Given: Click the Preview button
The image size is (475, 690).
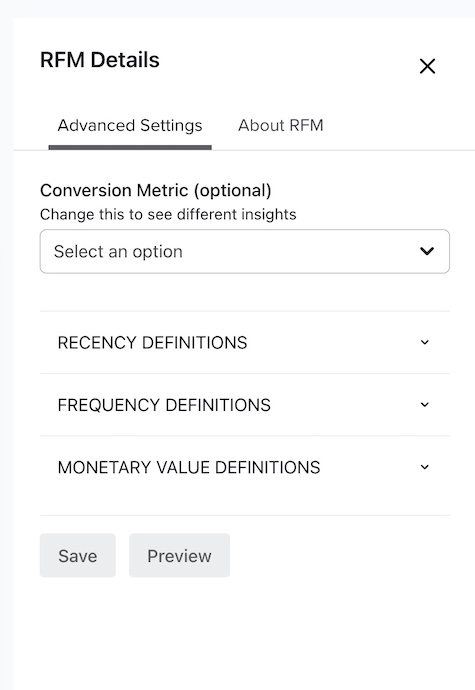Looking at the screenshot, I should coord(179,555).
